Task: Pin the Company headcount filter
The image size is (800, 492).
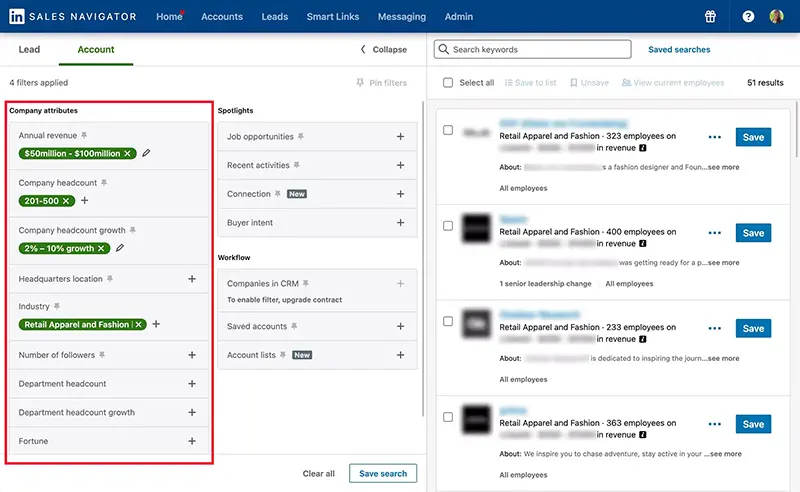Action: [x=104, y=183]
